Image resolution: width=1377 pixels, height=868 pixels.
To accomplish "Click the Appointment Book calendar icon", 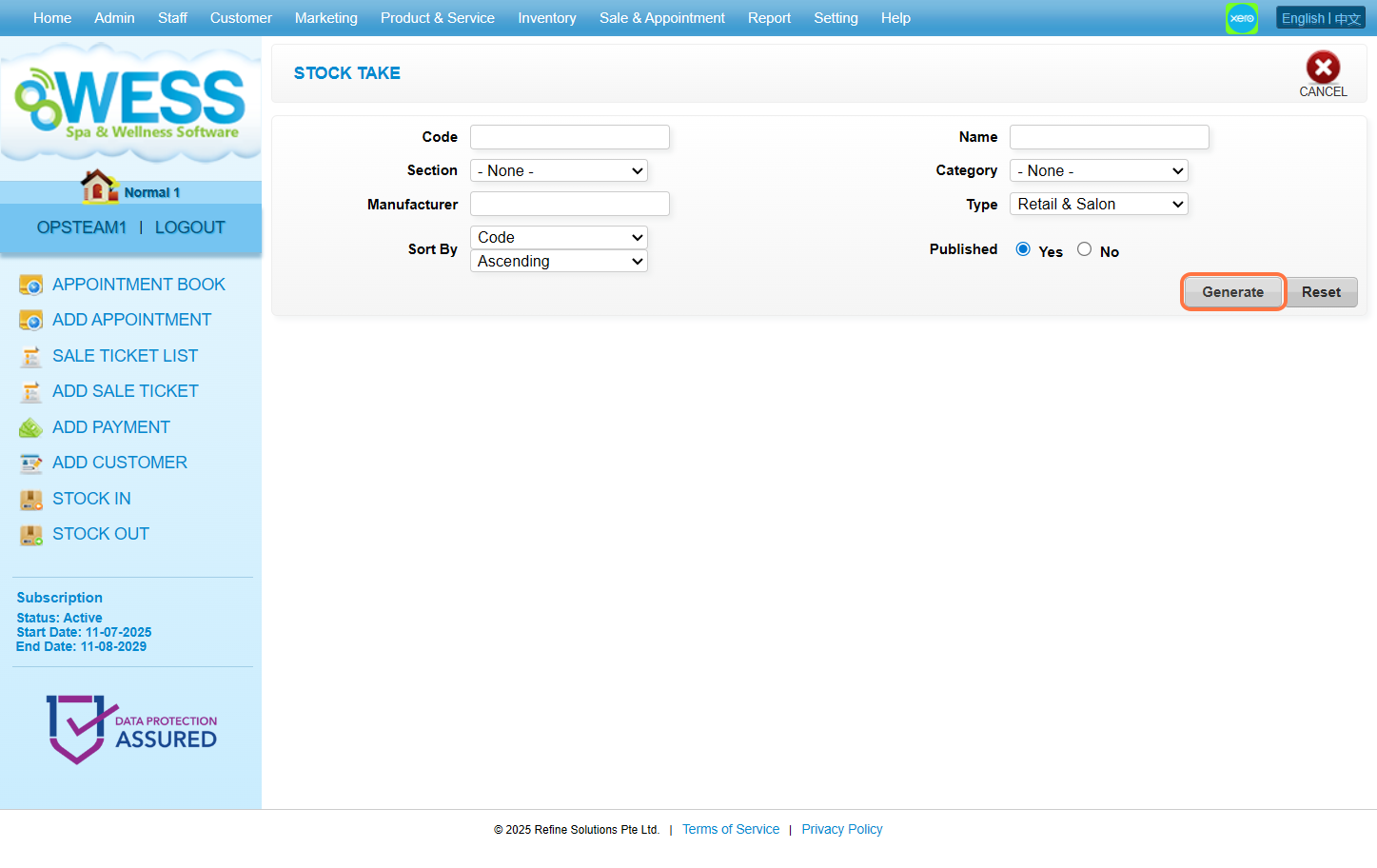I will pyautogui.click(x=31, y=285).
